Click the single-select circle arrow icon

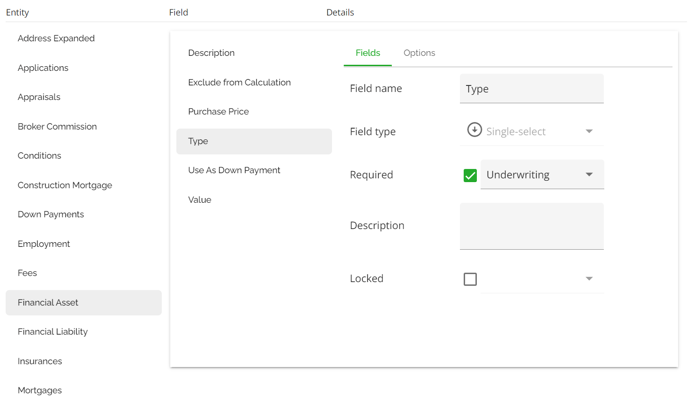point(474,130)
